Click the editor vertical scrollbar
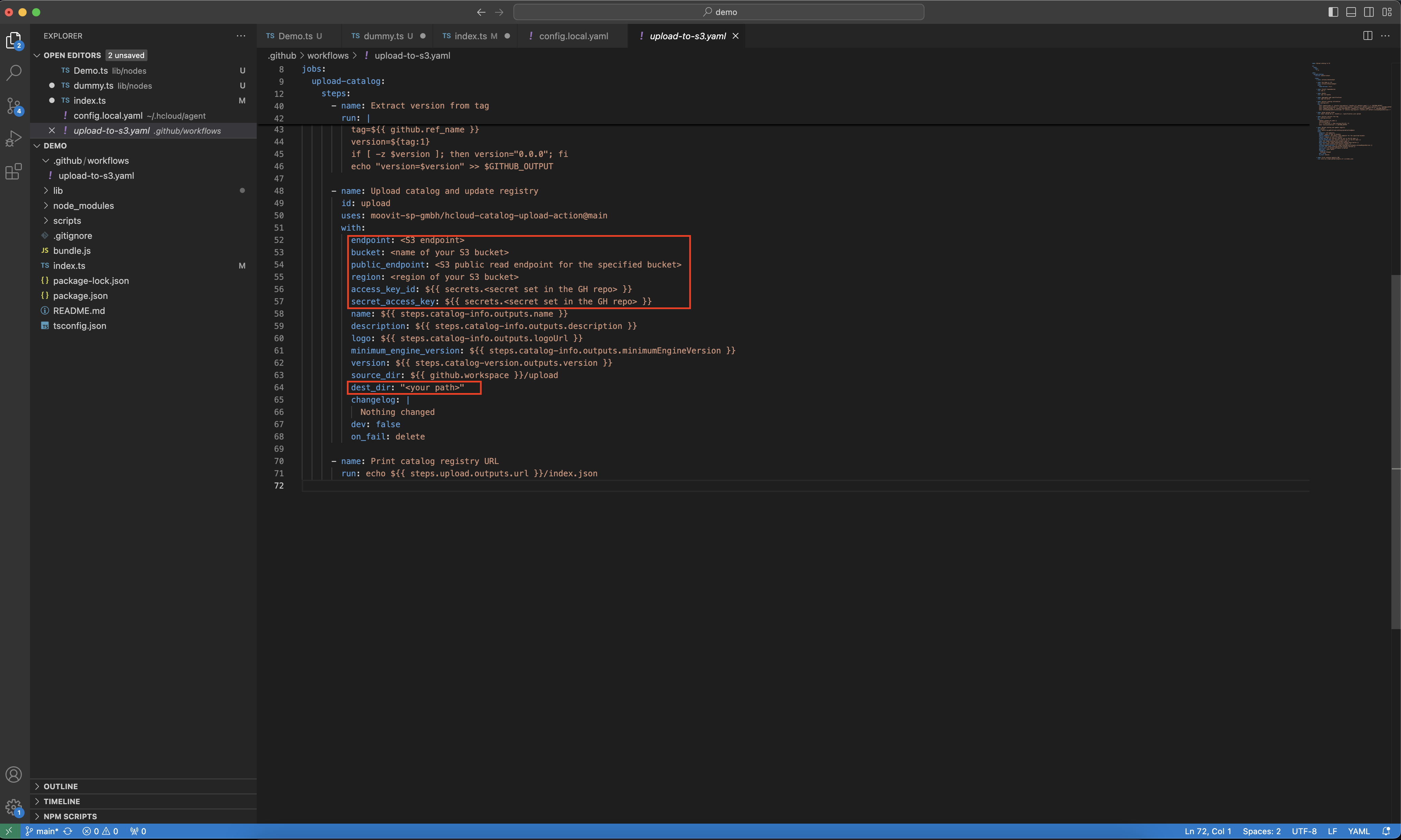This screenshot has height=840, width=1401. point(1395,453)
